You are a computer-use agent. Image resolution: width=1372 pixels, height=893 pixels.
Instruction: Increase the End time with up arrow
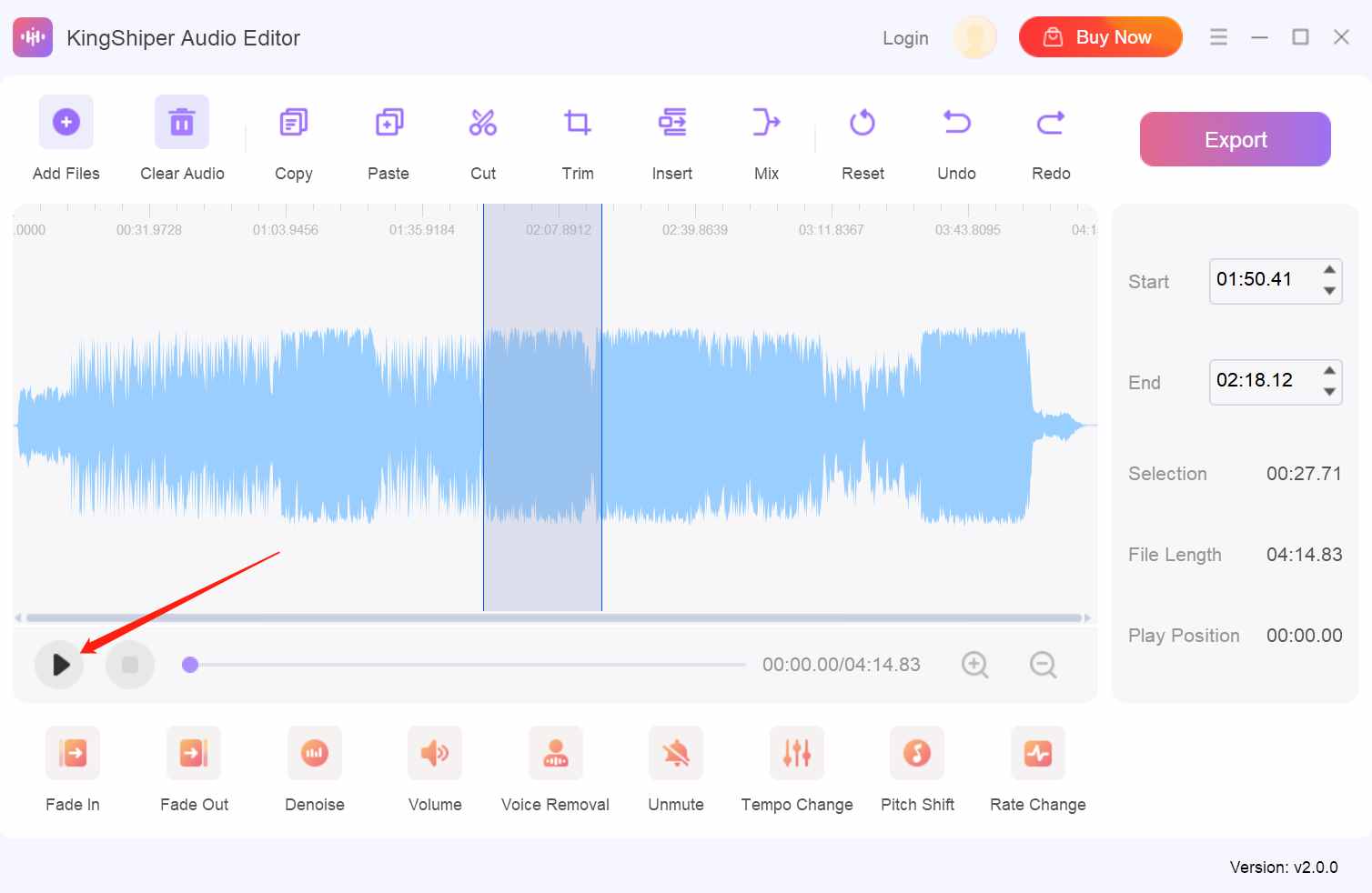[1329, 371]
